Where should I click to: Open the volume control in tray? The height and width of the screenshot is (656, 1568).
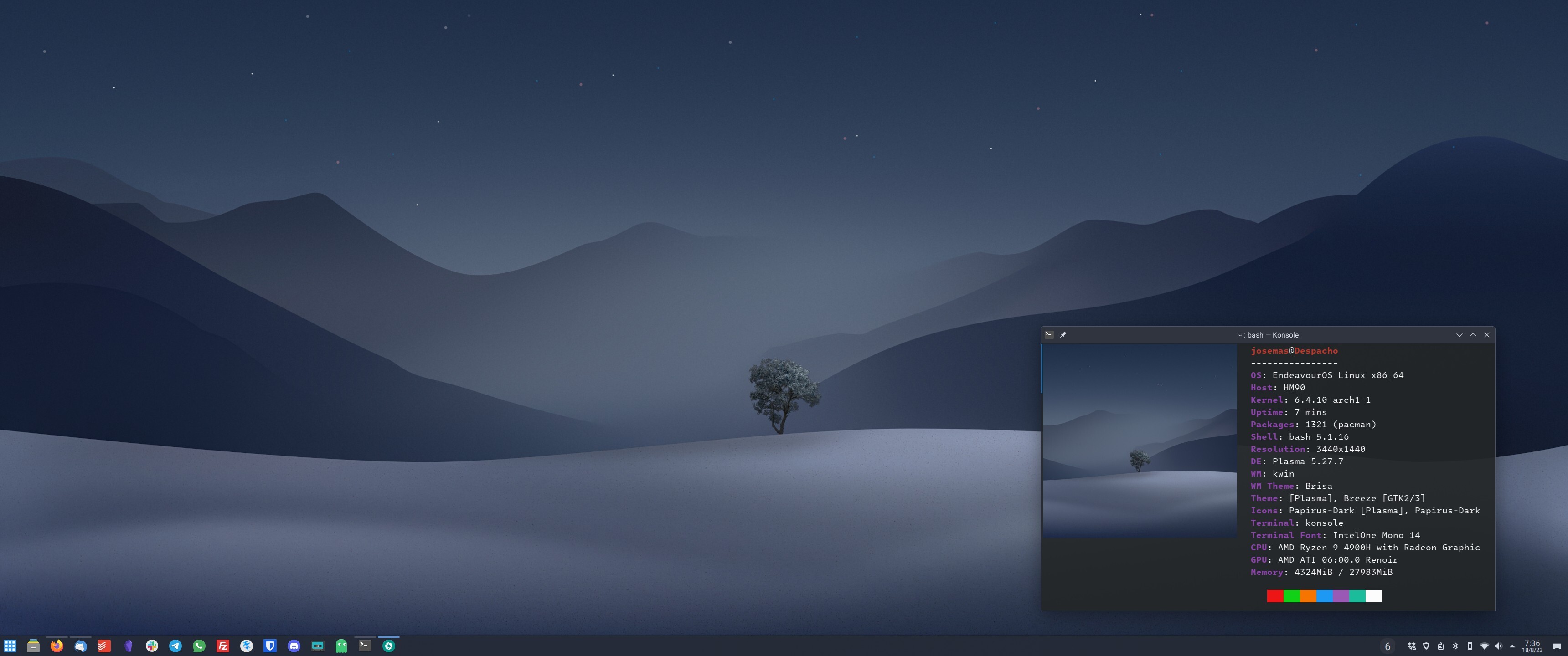click(x=1498, y=646)
